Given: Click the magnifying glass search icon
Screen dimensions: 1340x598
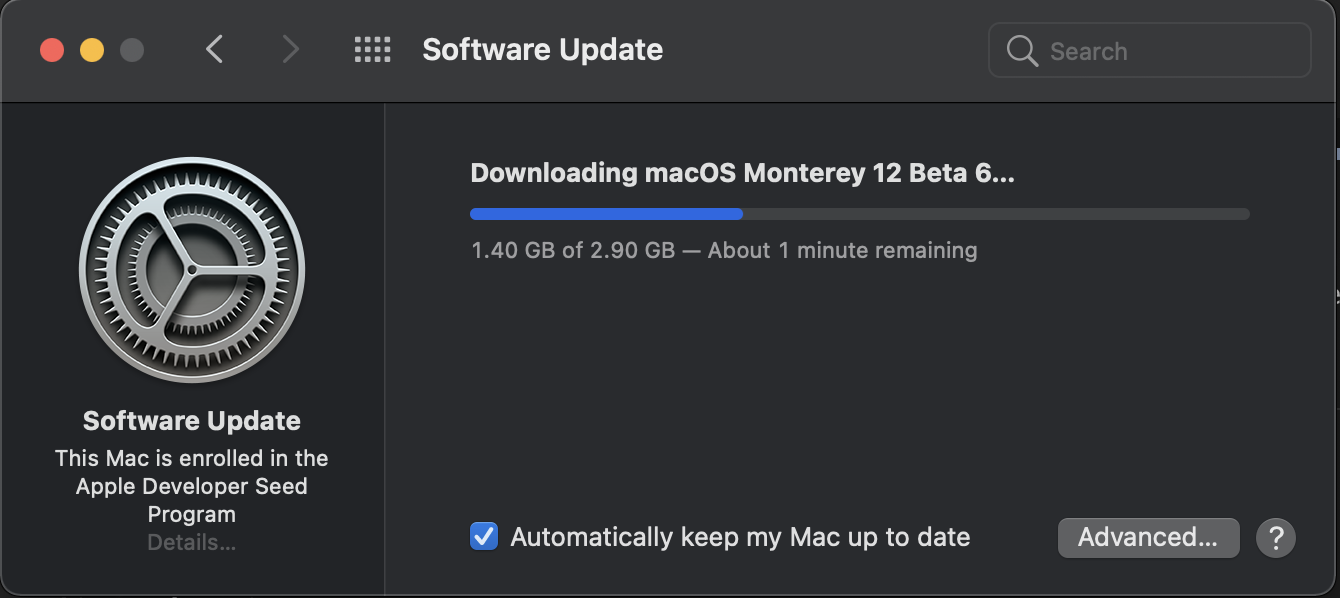Looking at the screenshot, I should (x=1022, y=51).
